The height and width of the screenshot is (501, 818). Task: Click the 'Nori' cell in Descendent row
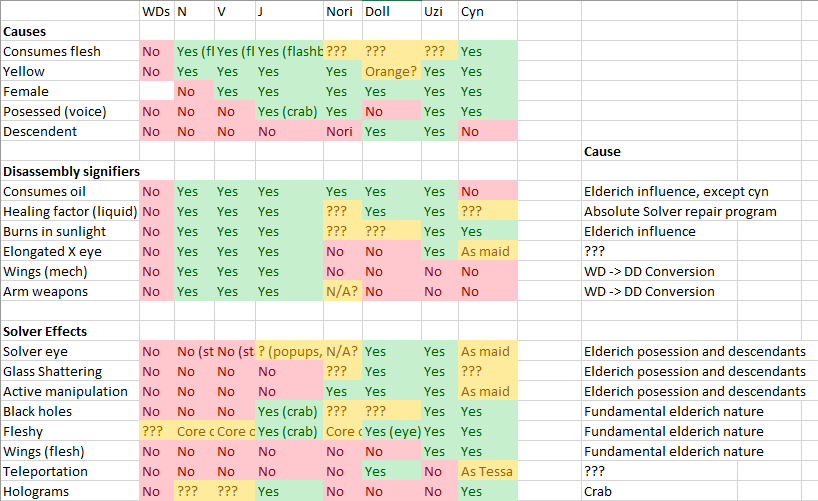pyautogui.click(x=343, y=132)
